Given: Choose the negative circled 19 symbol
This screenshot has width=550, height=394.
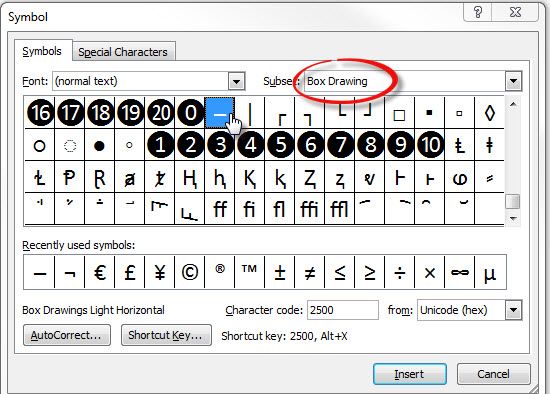Looking at the screenshot, I should (130, 113).
